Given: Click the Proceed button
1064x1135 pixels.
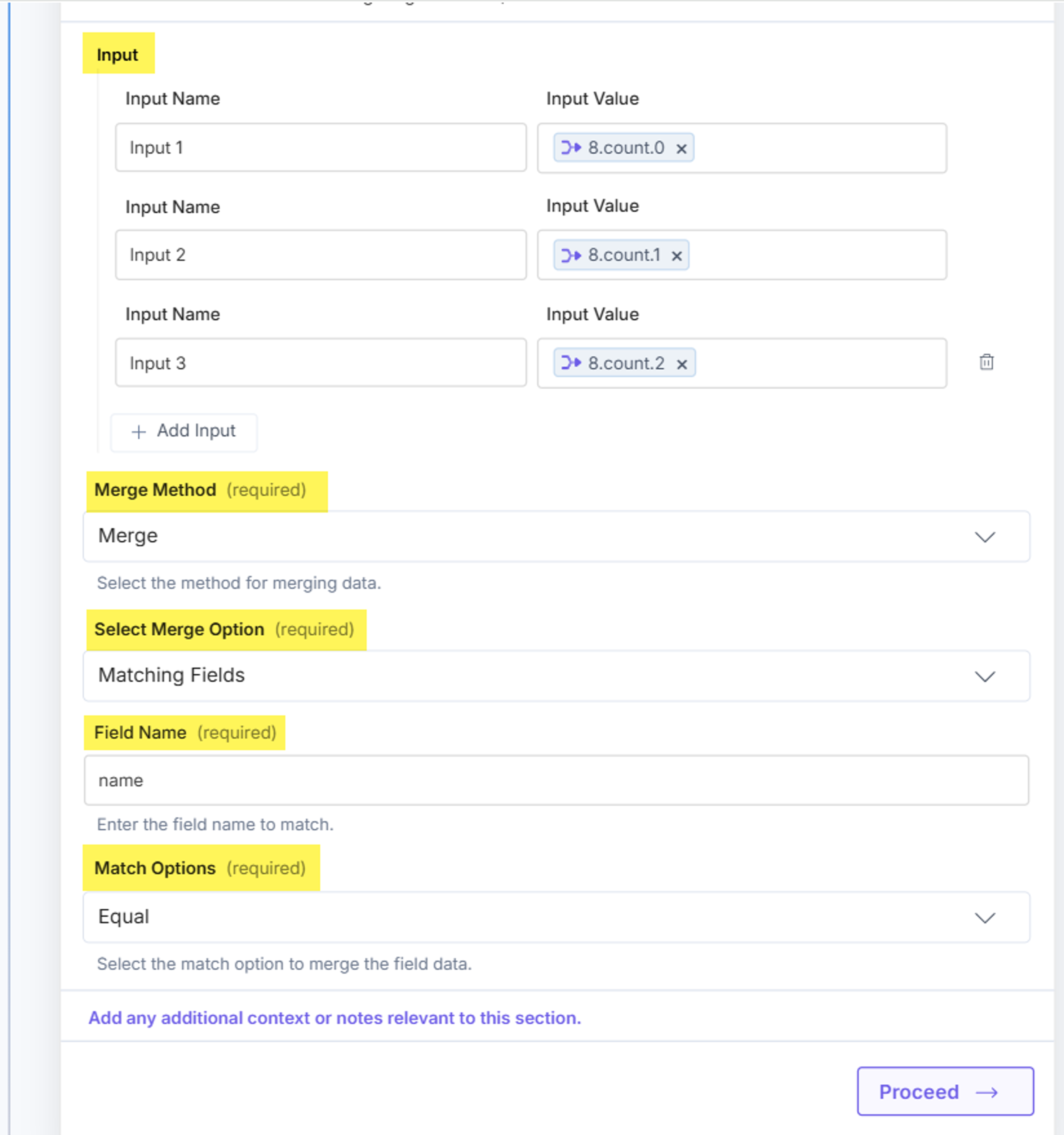Looking at the screenshot, I should click(x=945, y=1091).
